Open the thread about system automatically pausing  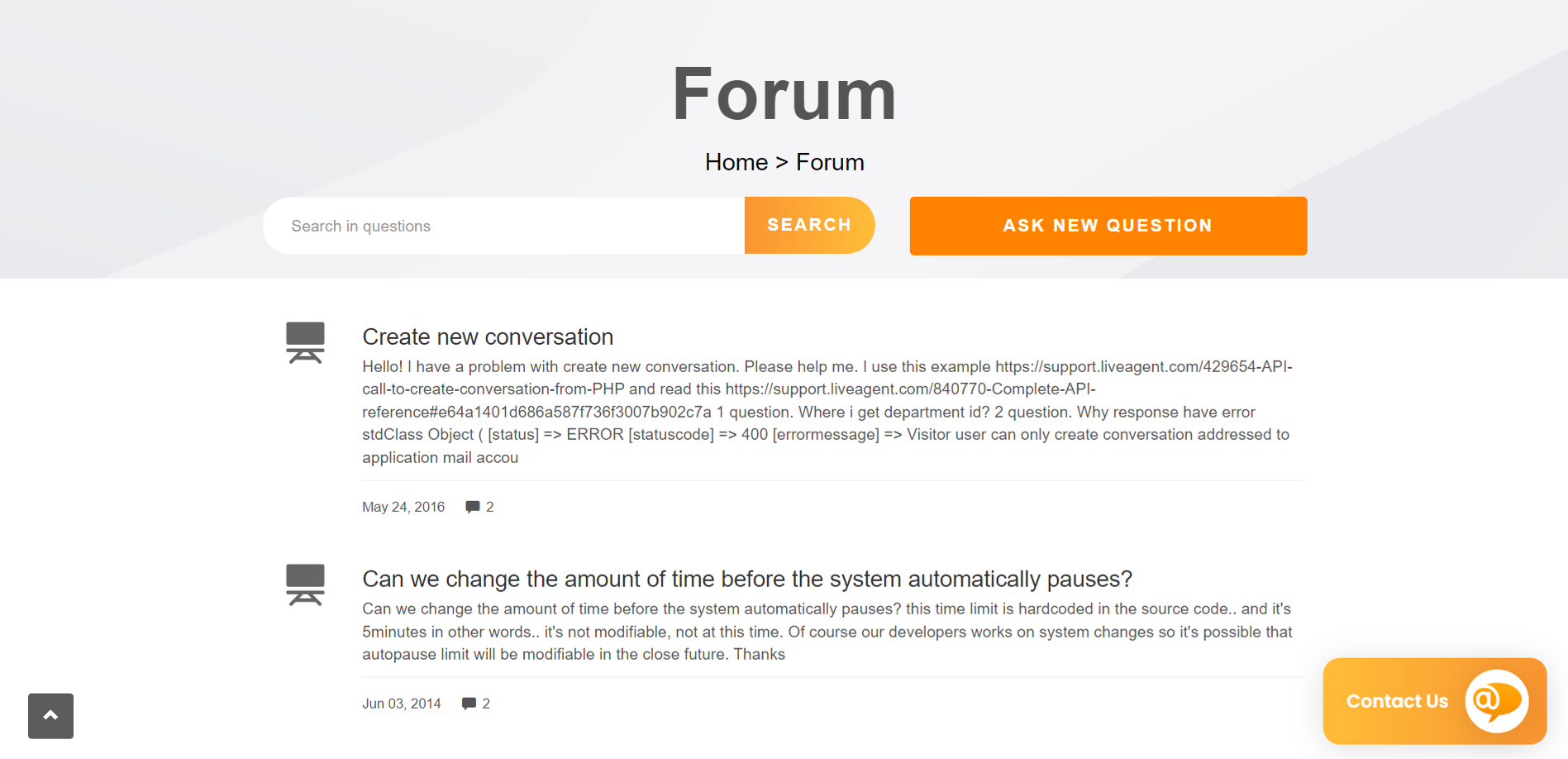746,579
